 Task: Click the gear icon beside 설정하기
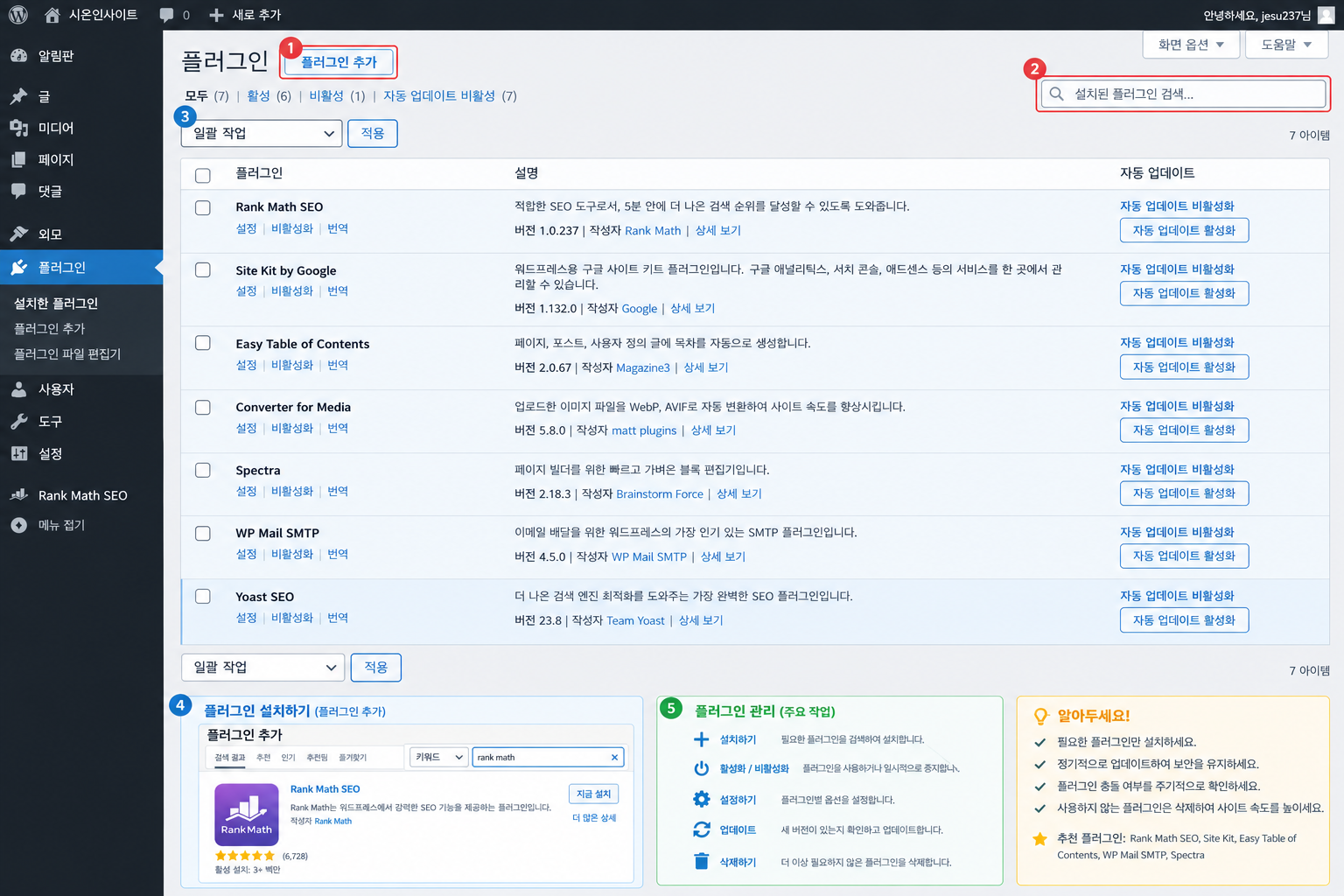click(701, 799)
